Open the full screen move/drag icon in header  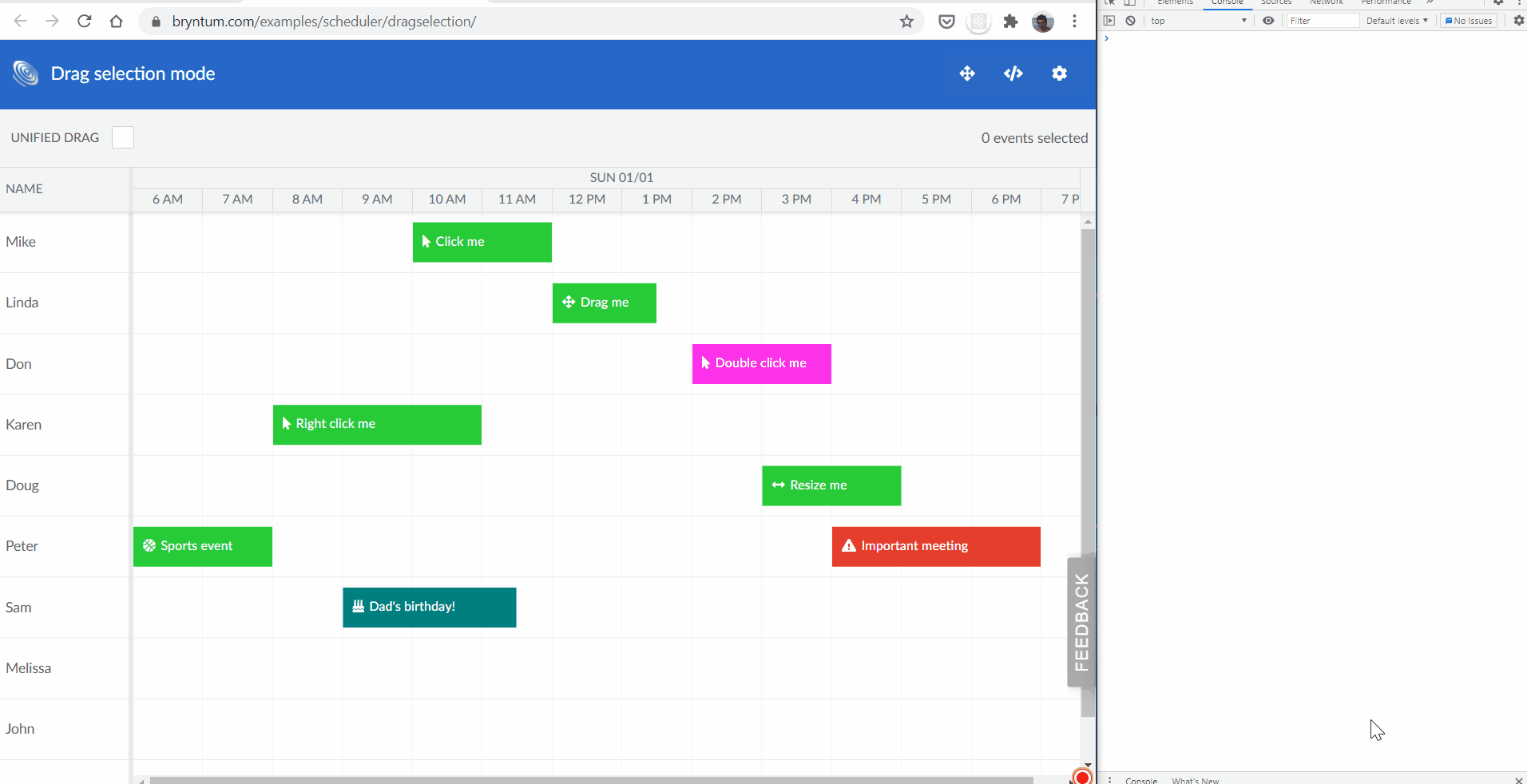pyautogui.click(x=967, y=73)
